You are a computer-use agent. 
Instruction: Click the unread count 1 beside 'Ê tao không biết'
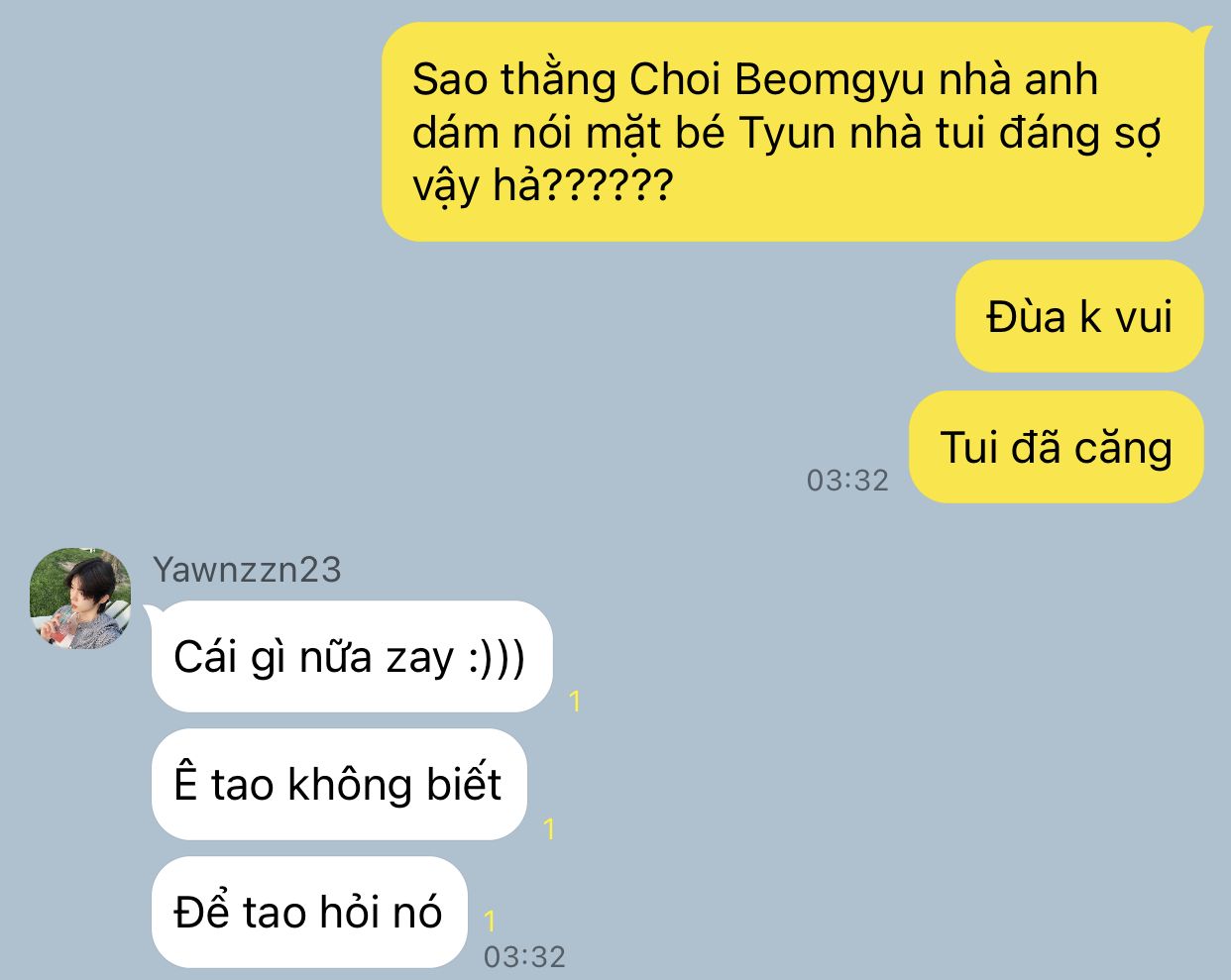[549, 828]
